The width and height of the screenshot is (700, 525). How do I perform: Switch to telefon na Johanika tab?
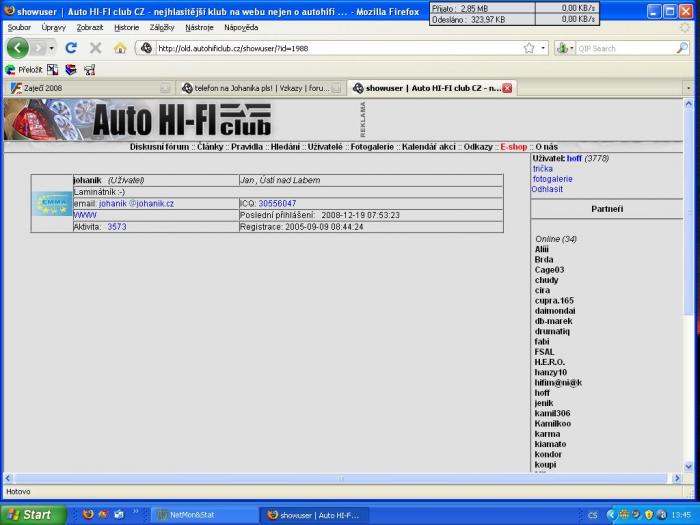pos(261,88)
